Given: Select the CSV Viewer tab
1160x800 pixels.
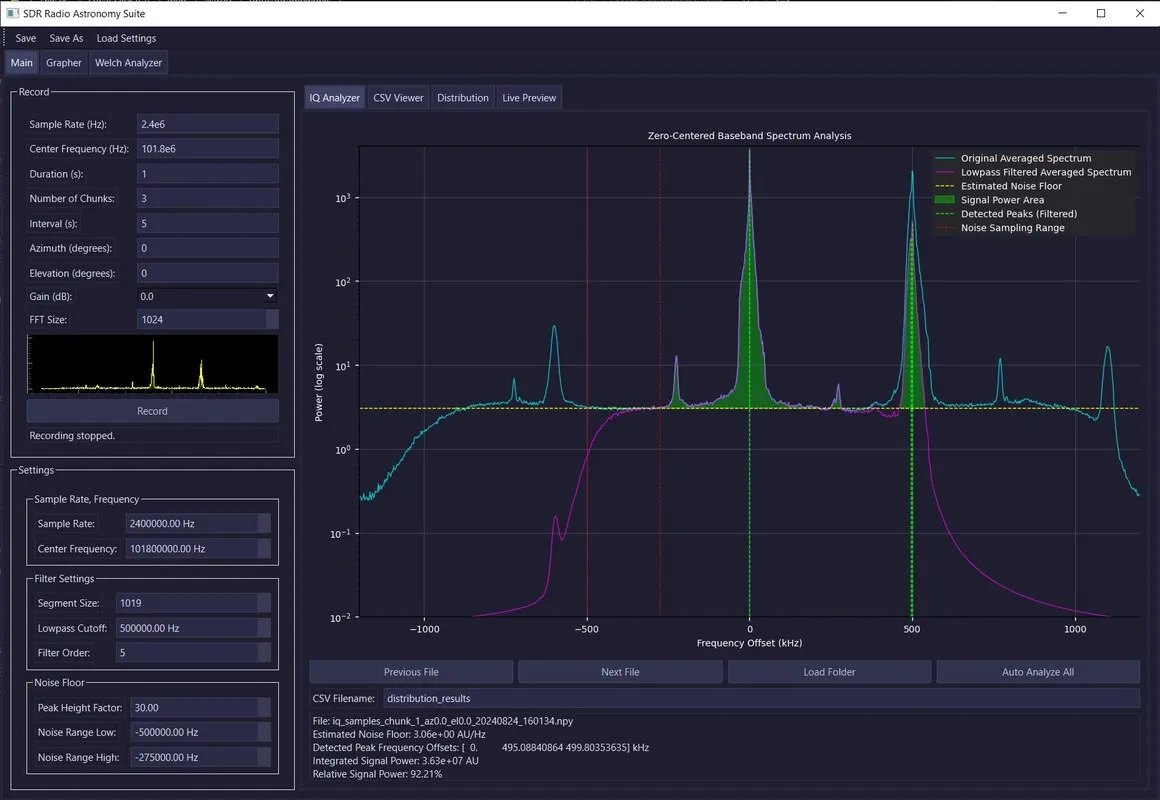Looking at the screenshot, I should [x=398, y=98].
